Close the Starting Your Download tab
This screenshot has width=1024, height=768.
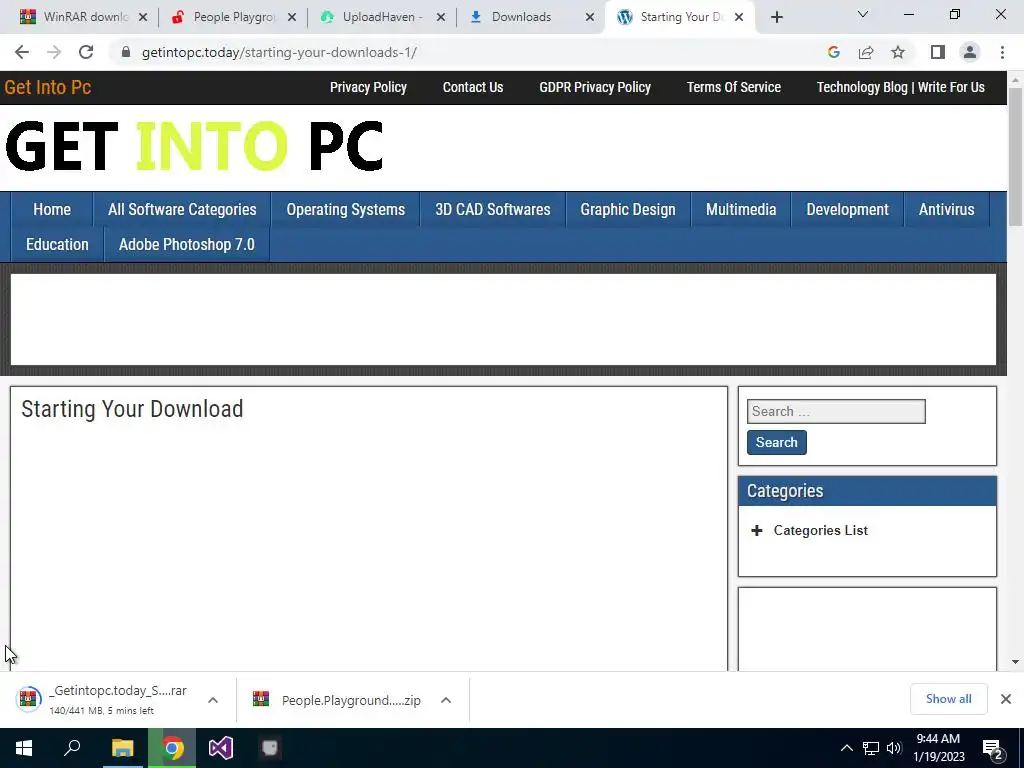pos(739,18)
